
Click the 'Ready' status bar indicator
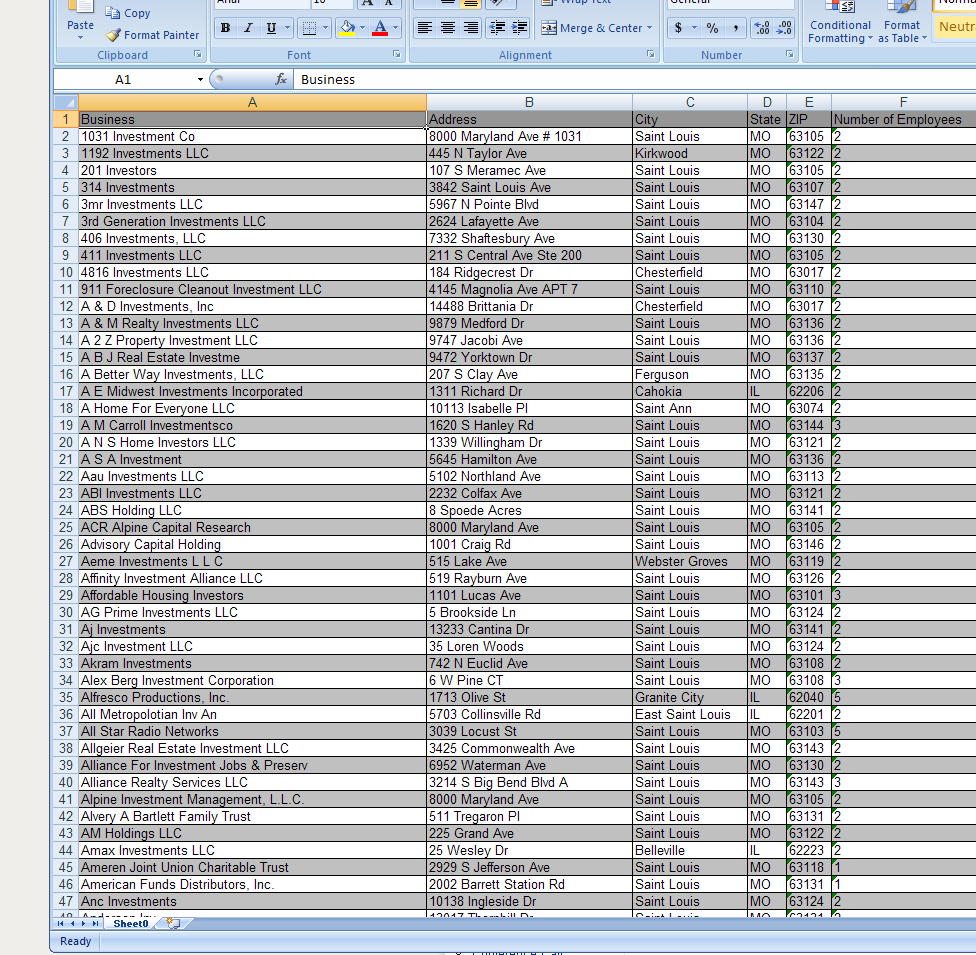click(75, 941)
